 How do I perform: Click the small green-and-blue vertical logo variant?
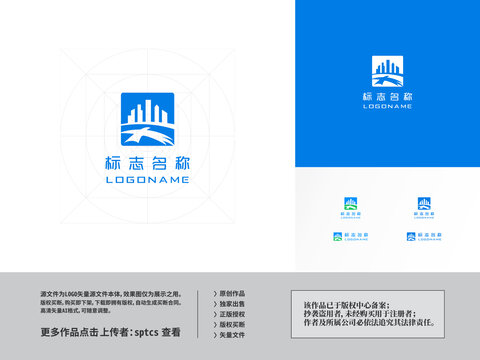[x=351, y=208]
